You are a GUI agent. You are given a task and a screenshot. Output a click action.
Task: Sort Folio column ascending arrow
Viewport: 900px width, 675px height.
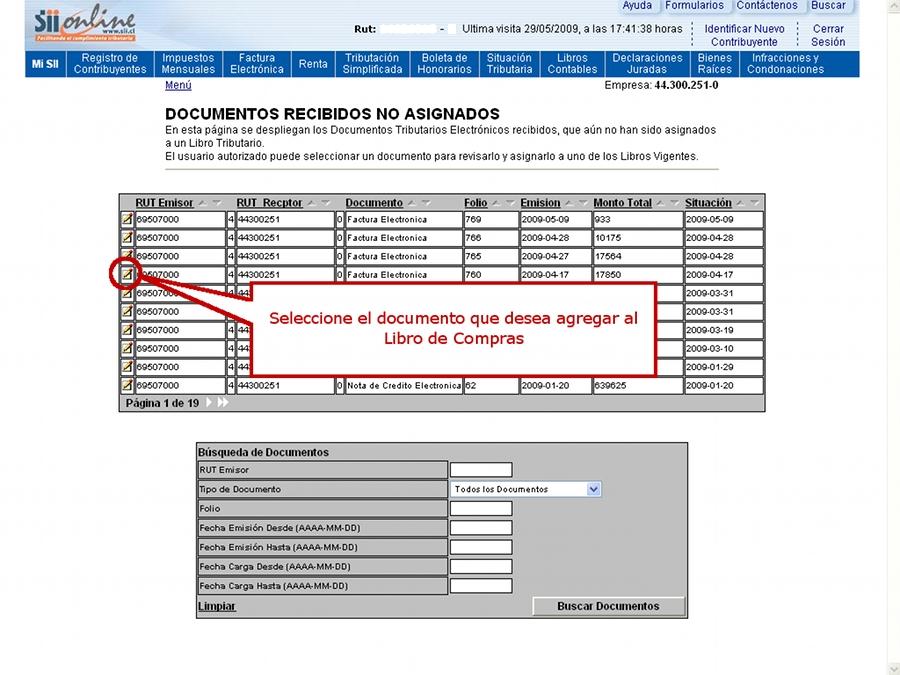coord(496,203)
